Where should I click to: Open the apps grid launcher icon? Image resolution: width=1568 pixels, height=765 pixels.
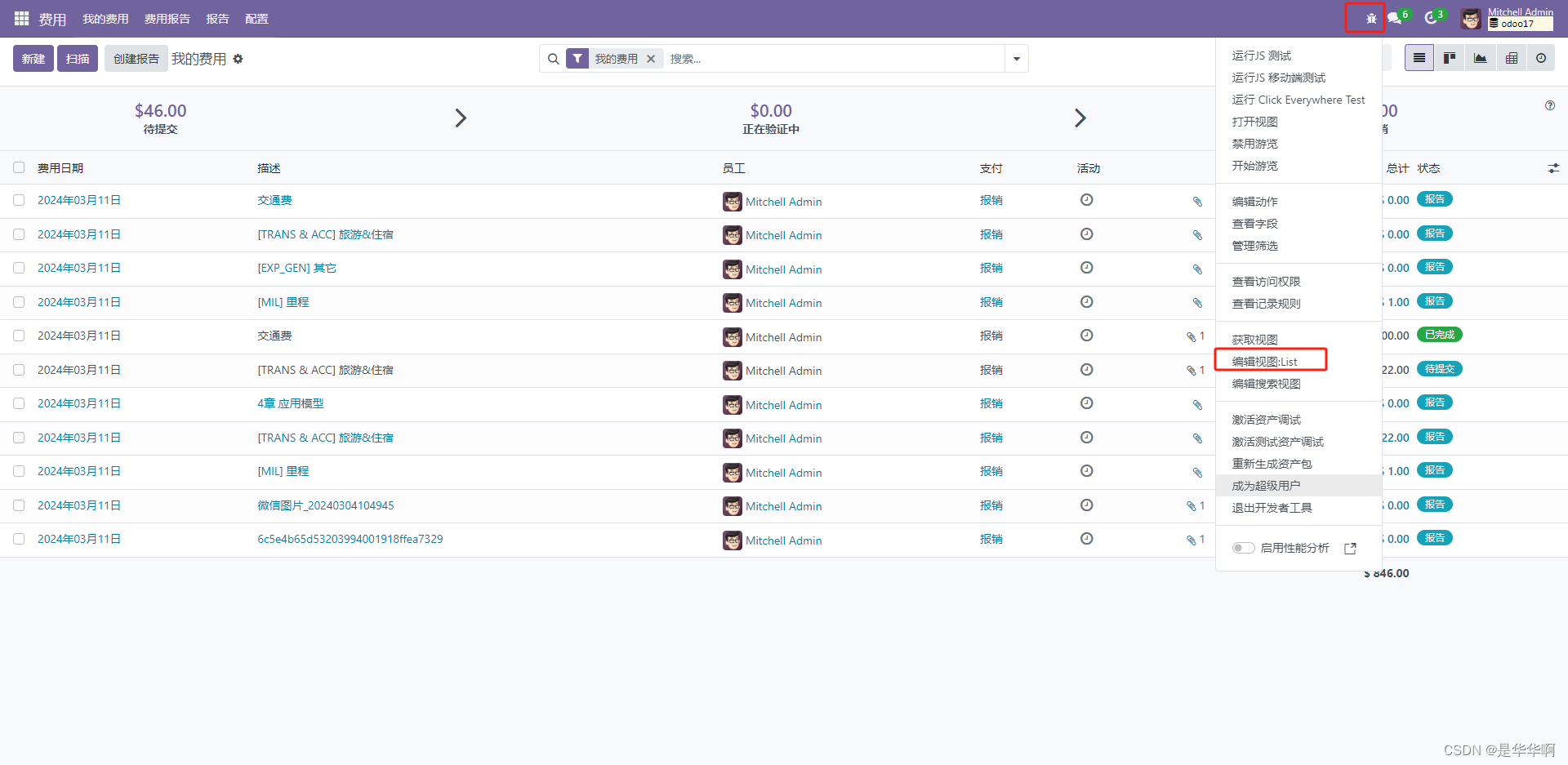[20, 18]
